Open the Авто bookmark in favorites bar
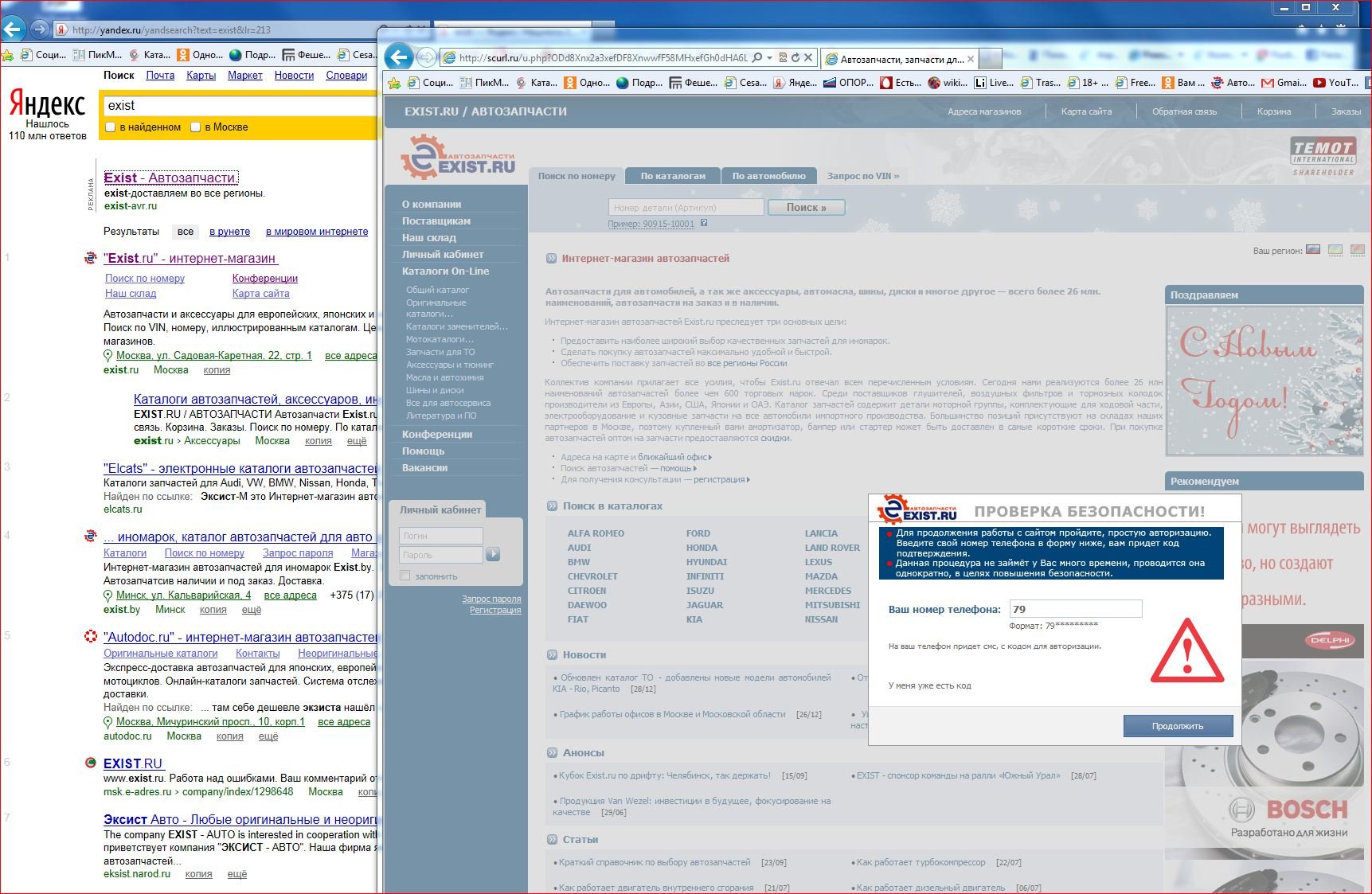1372x894 pixels. (x=1233, y=82)
